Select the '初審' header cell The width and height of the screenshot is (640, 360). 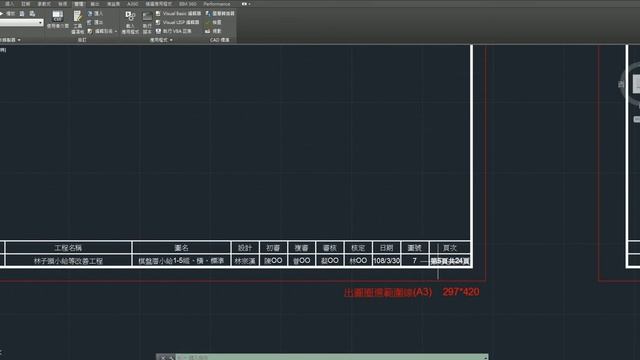coord(273,248)
